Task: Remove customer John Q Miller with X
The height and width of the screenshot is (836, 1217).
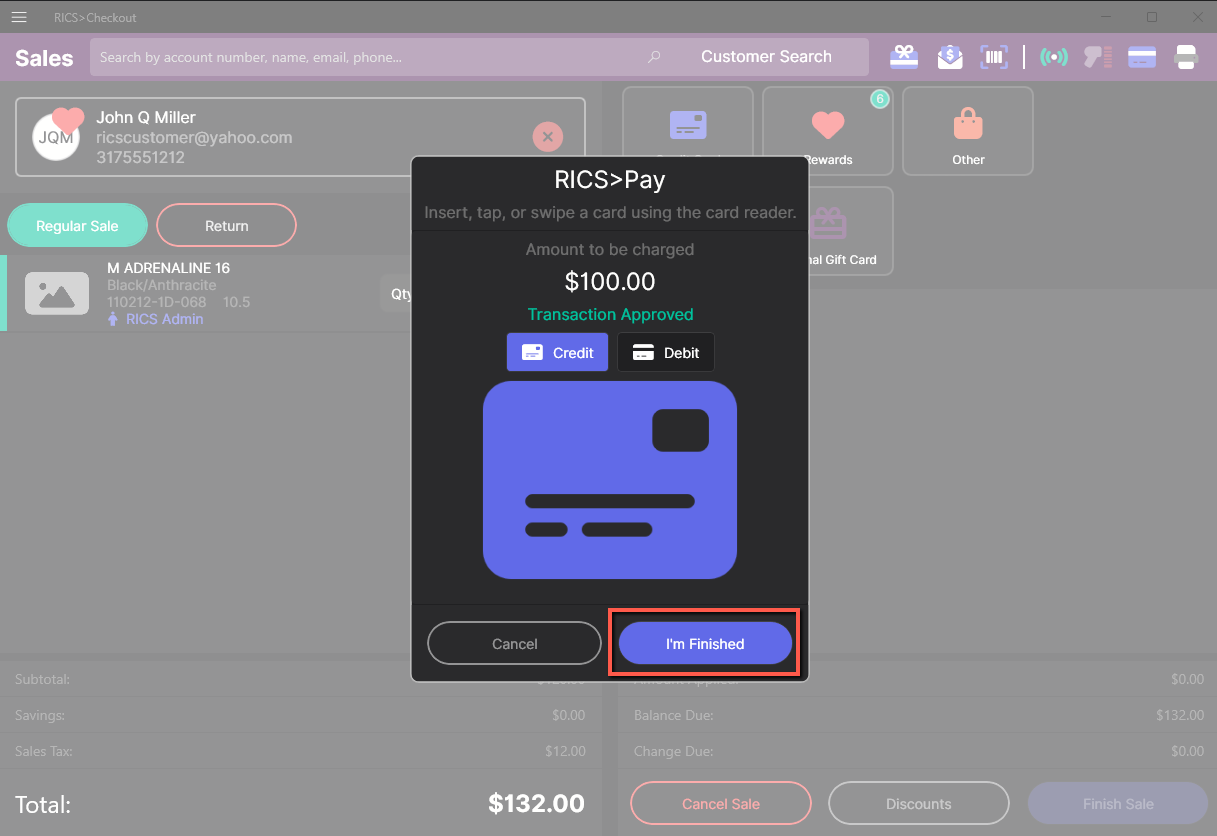Action: [x=547, y=136]
